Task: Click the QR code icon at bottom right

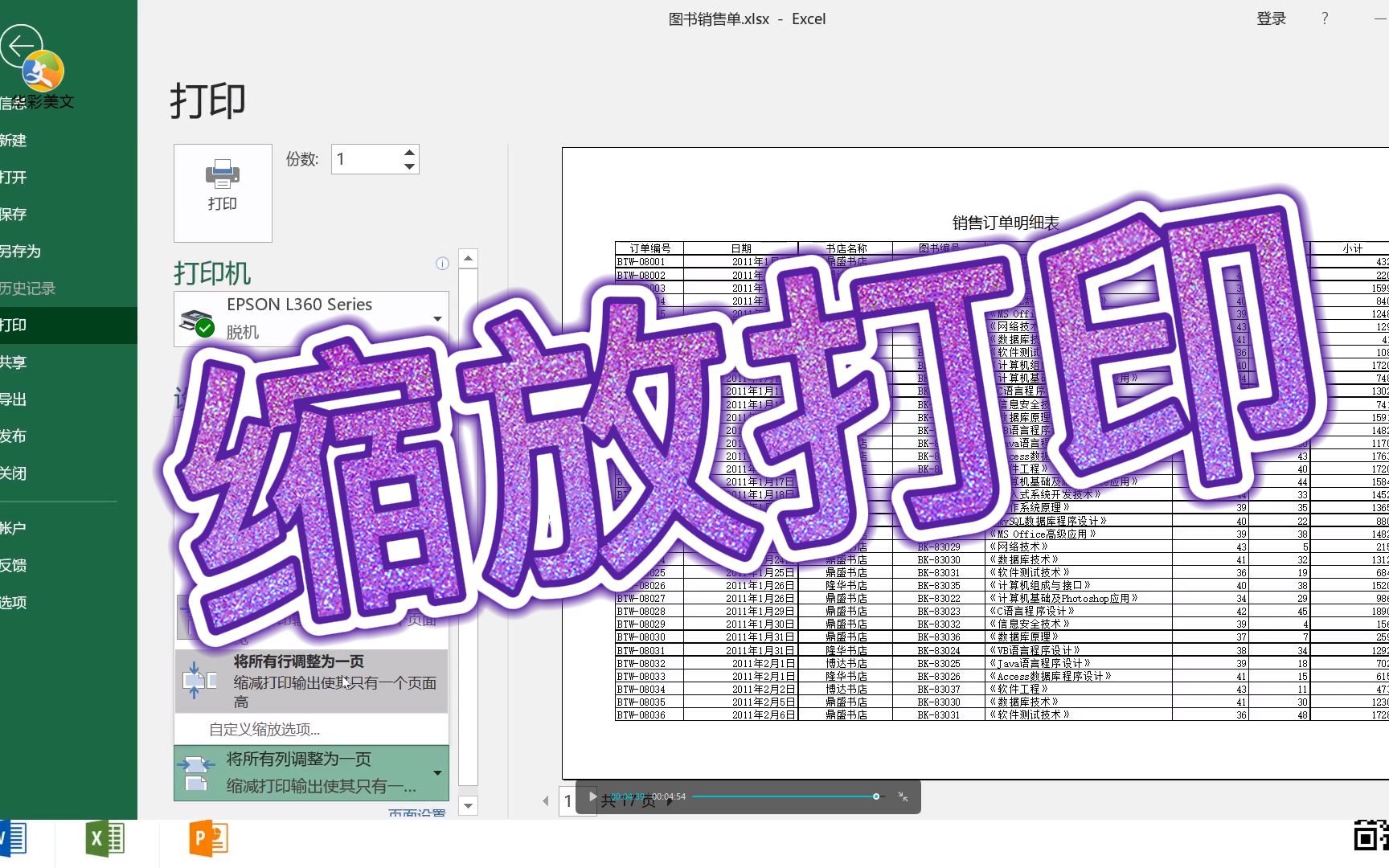Action: coord(1371,836)
